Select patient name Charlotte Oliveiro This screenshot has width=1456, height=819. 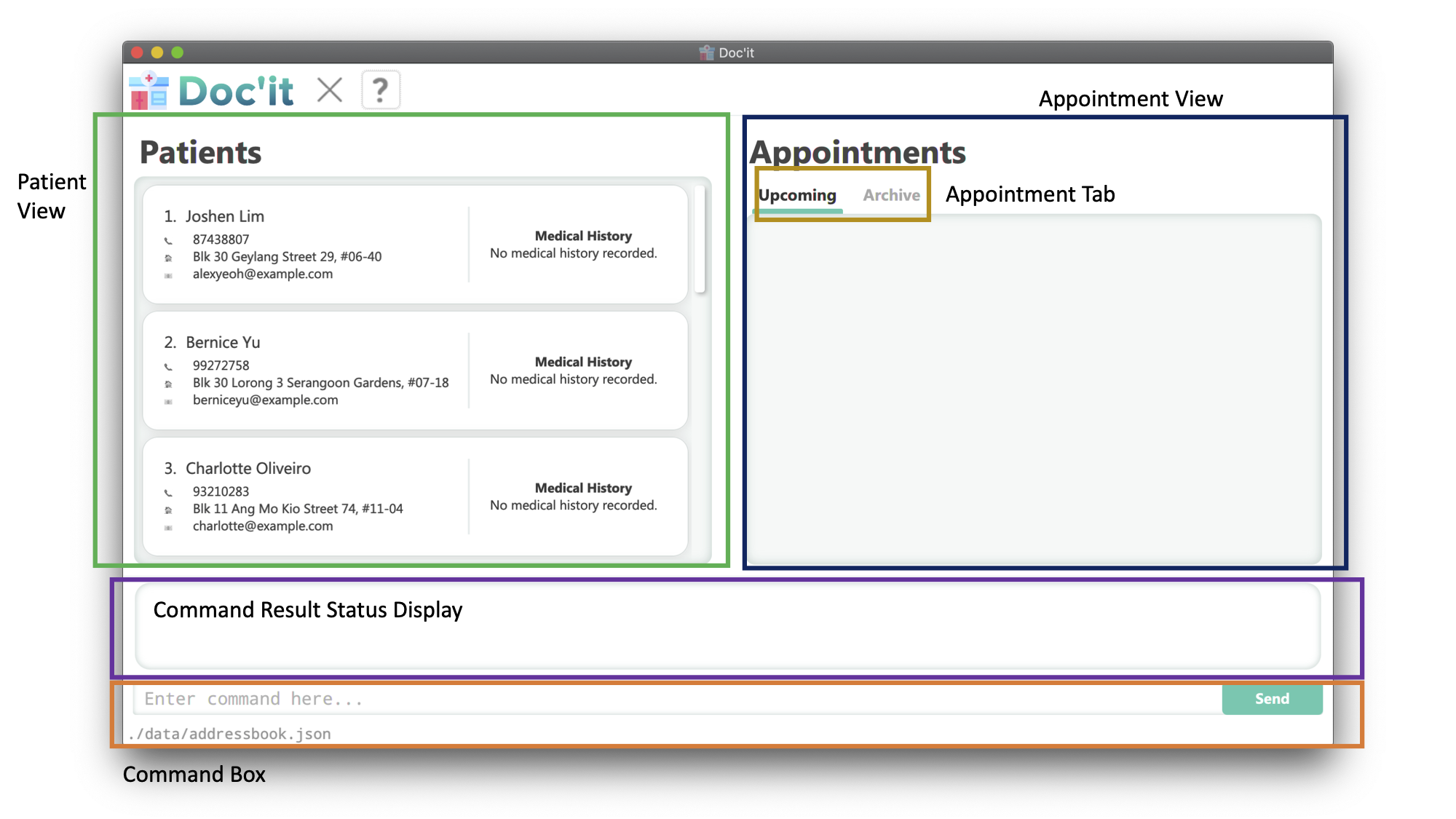pos(248,468)
